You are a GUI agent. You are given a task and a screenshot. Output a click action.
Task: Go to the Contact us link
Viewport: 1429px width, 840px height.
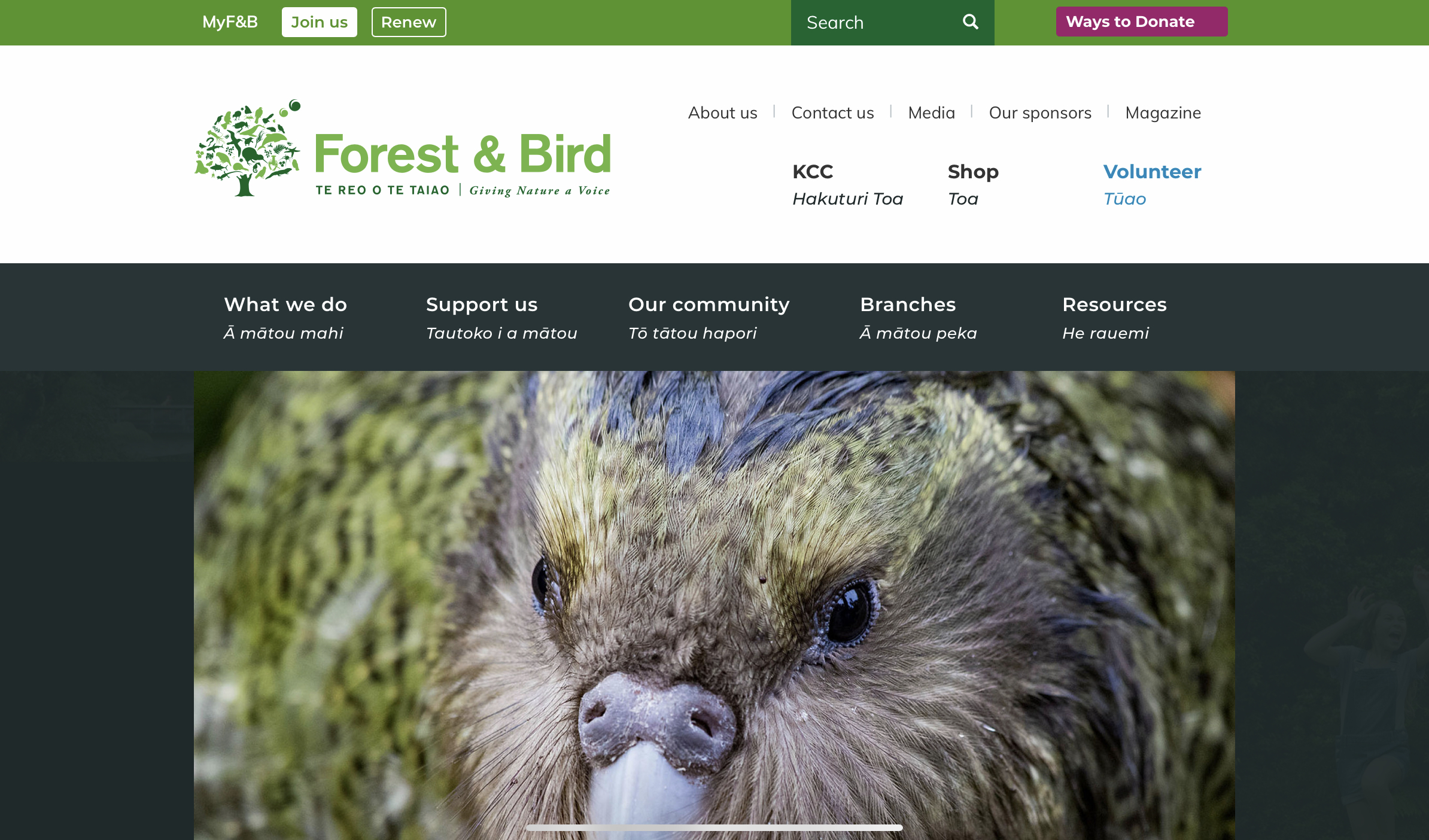click(832, 112)
